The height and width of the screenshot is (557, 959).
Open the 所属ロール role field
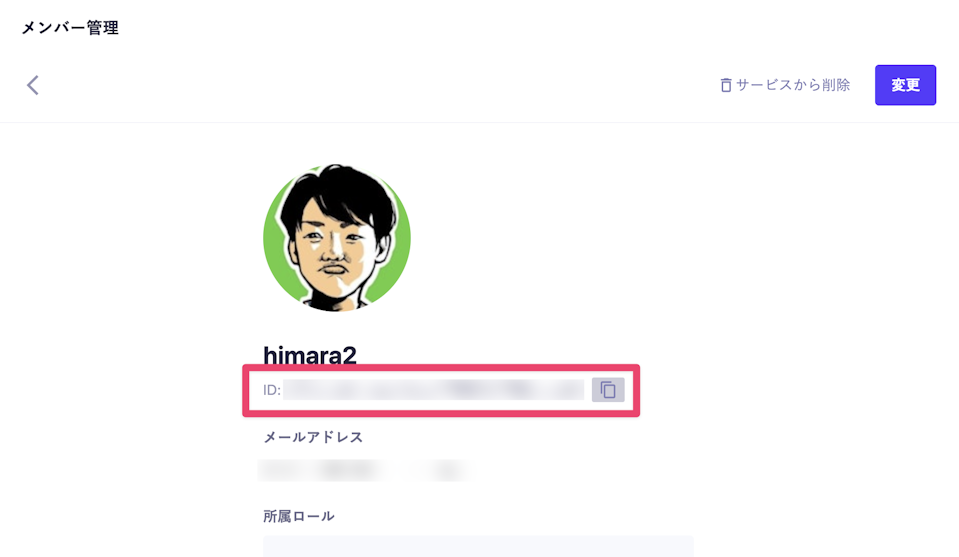[x=478, y=546]
